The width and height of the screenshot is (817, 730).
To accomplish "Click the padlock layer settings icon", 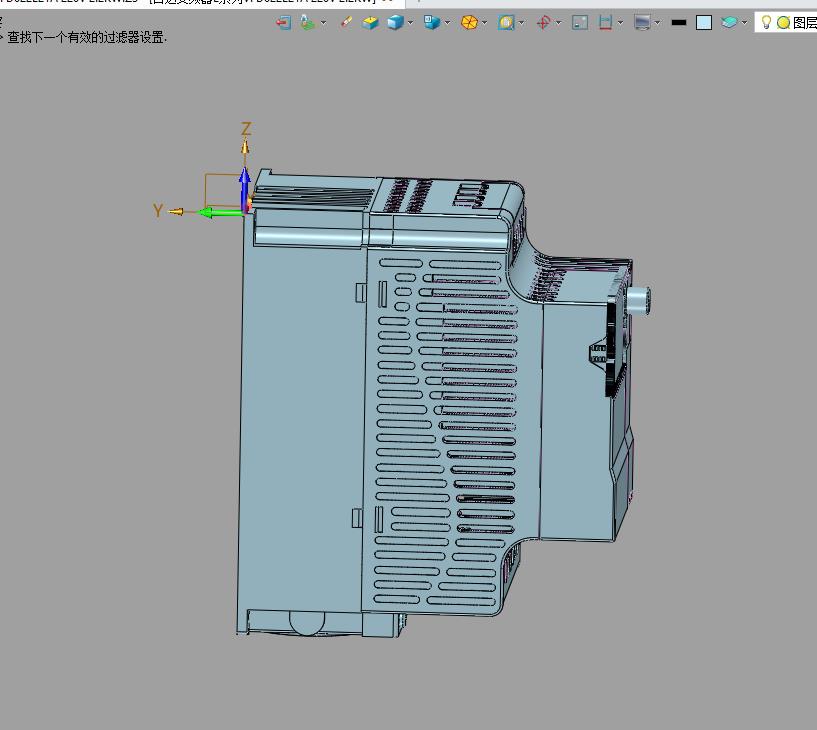I will point(307,22).
